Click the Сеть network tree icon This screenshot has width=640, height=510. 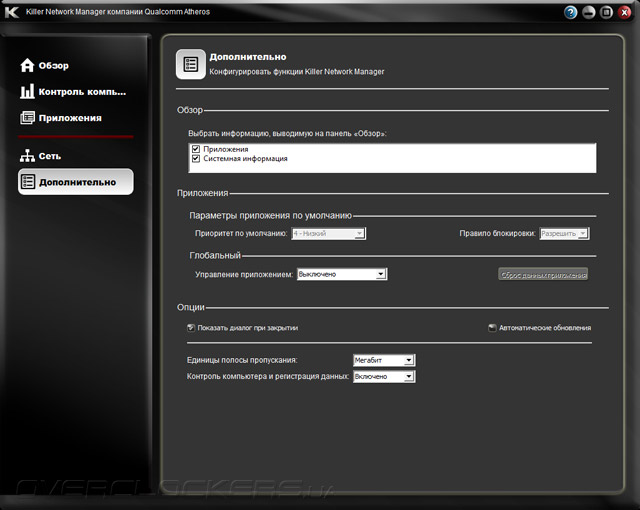coord(27,156)
